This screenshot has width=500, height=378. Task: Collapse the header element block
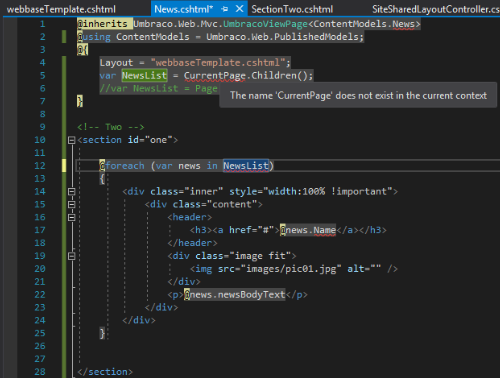[x=71, y=217]
